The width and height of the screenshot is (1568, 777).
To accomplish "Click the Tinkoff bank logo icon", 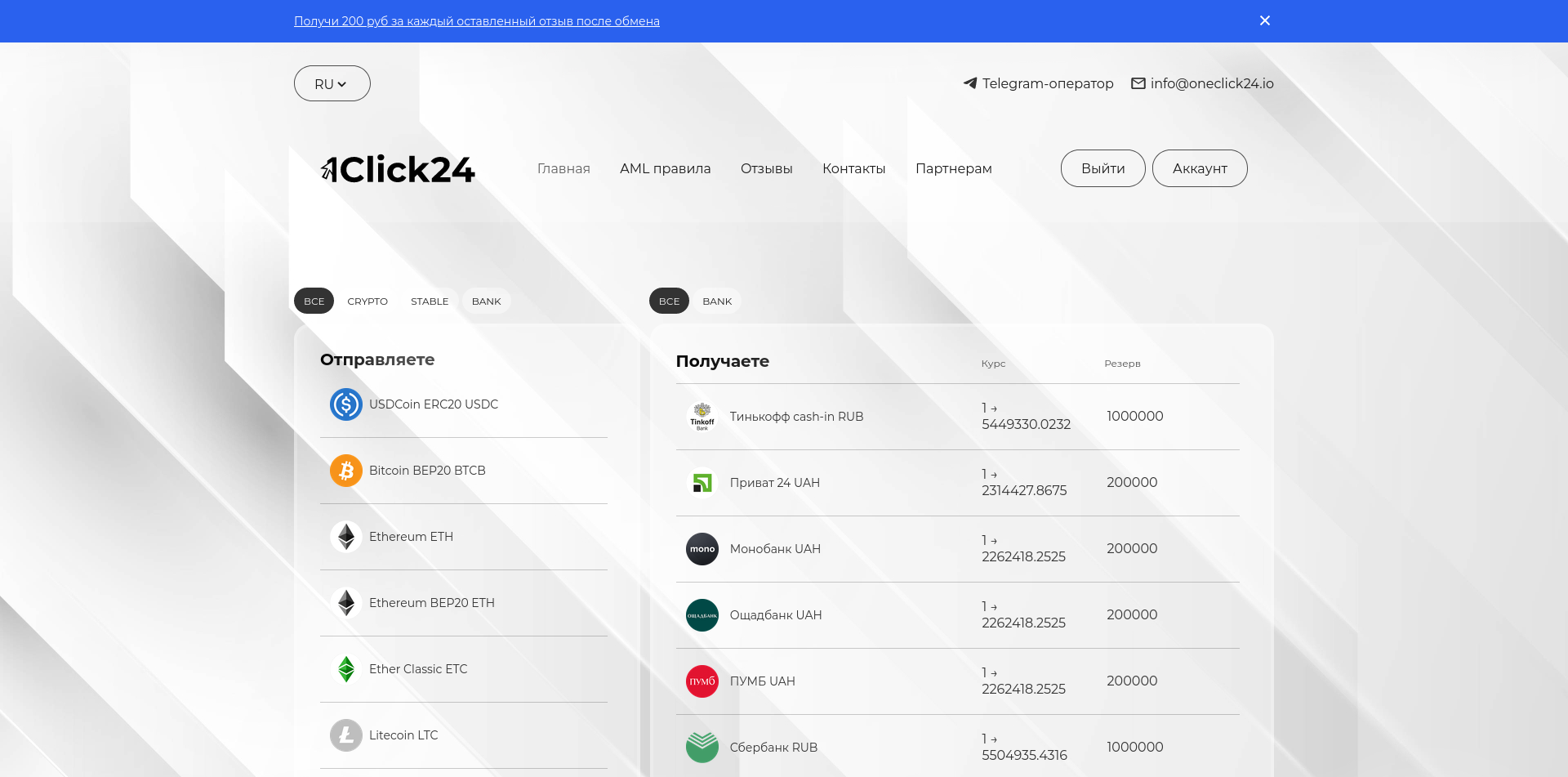I will point(702,417).
